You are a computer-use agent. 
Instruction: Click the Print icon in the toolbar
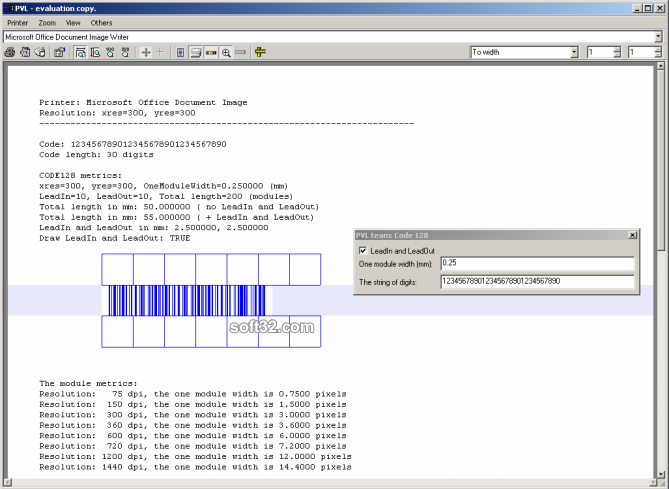click(10, 52)
